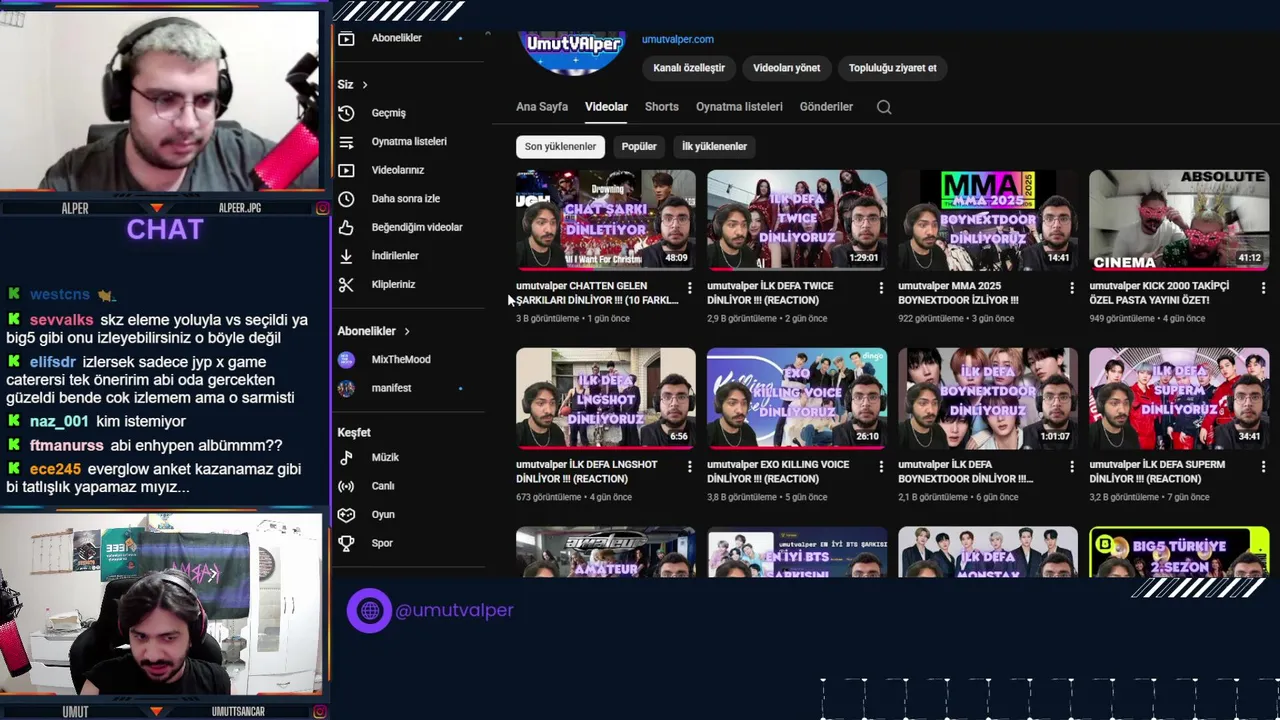Open KICK 2000 TAKİPÇİ ÖZEL PASTA title
Image resolution: width=1280 pixels, height=720 pixels.
pos(1159,293)
